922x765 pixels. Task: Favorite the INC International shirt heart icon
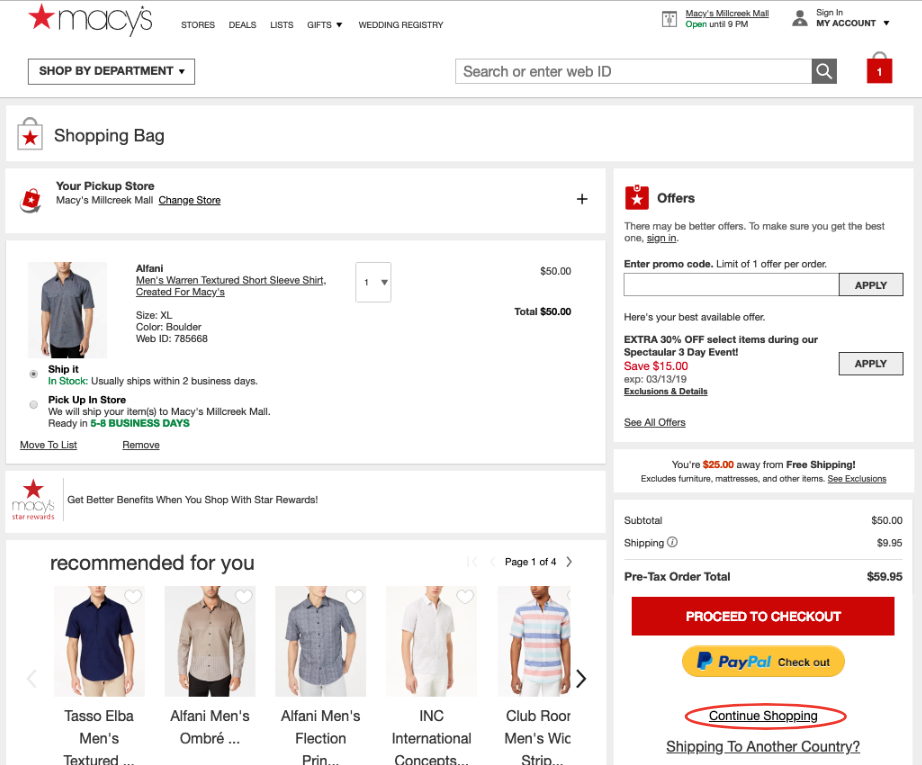tap(465, 597)
